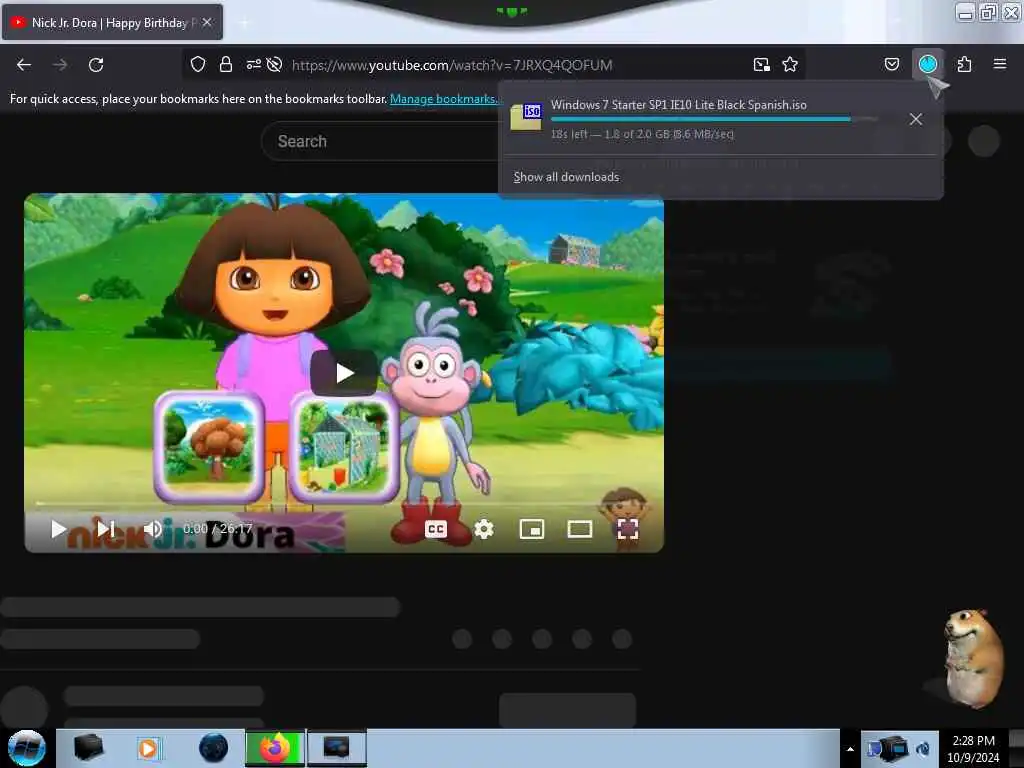Click the Windows 7 Starter ISO filename
Screen dimensions: 1024x768
point(679,104)
